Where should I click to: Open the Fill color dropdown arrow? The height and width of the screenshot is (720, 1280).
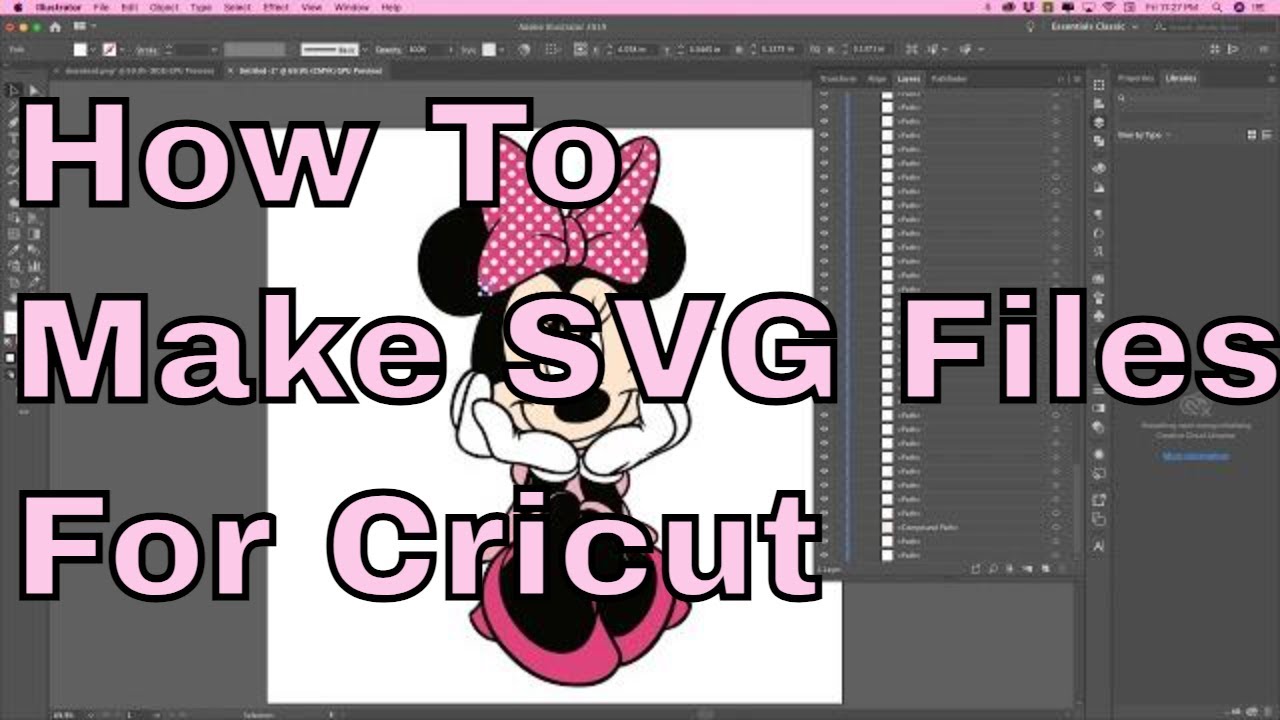(x=95, y=49)
